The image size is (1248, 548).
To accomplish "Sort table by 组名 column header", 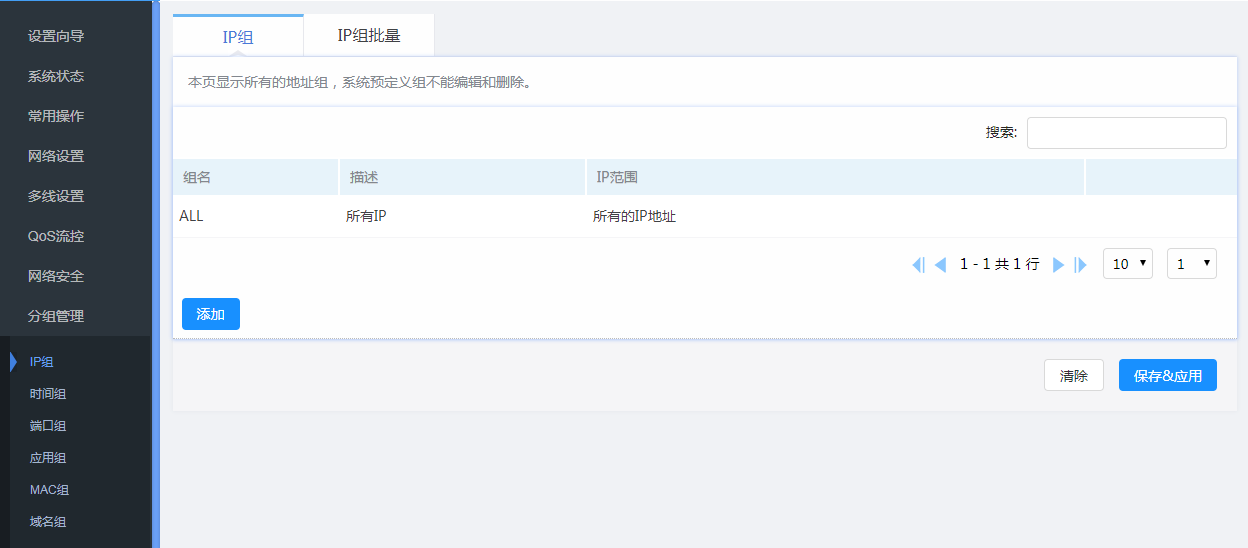I will [x=198, y=177].
